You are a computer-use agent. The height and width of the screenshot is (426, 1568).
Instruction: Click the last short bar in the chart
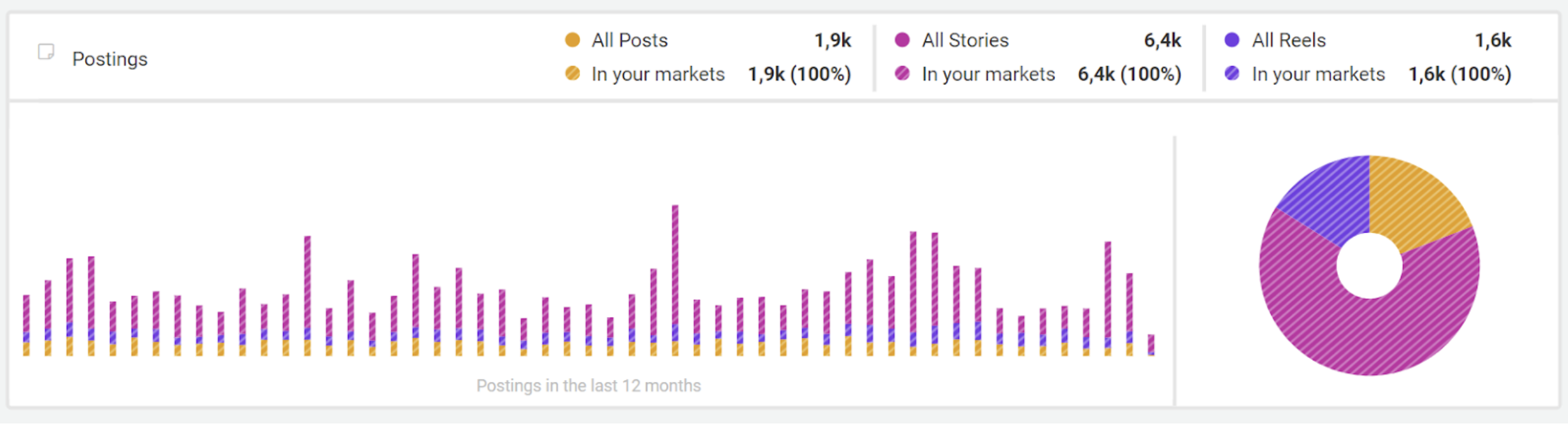coord(1151,345)
